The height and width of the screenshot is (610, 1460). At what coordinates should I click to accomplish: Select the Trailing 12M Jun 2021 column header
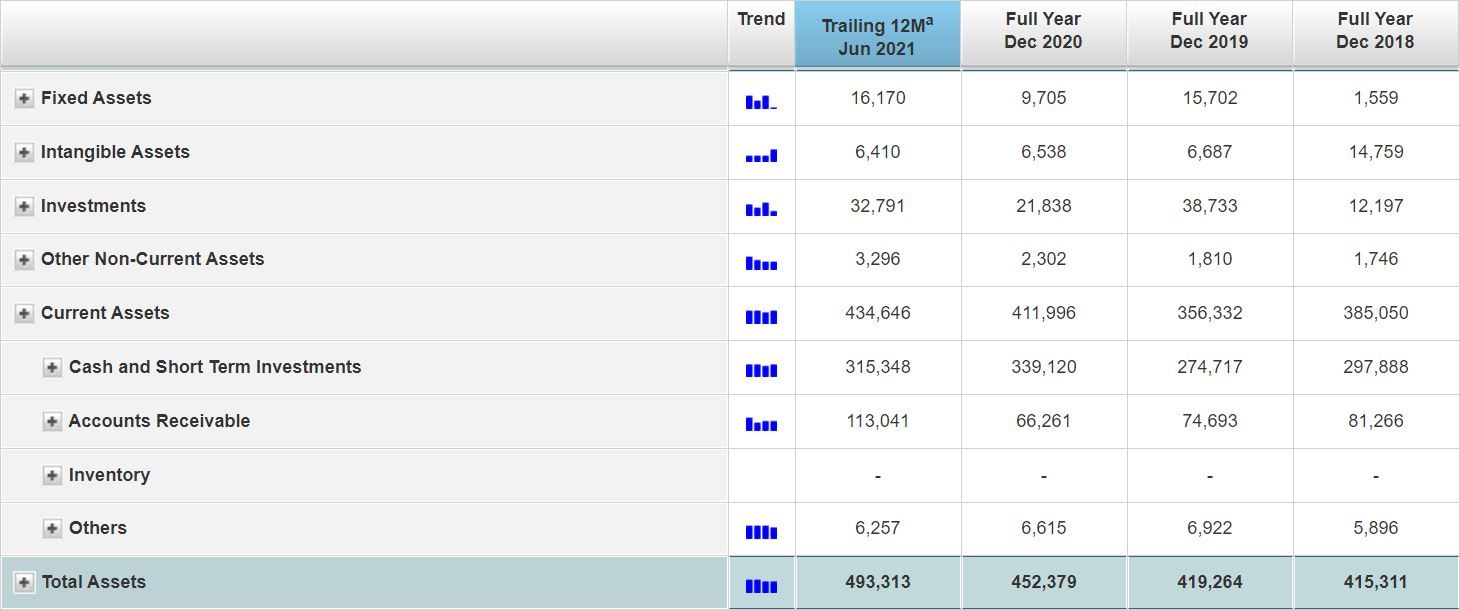point(877,37)
